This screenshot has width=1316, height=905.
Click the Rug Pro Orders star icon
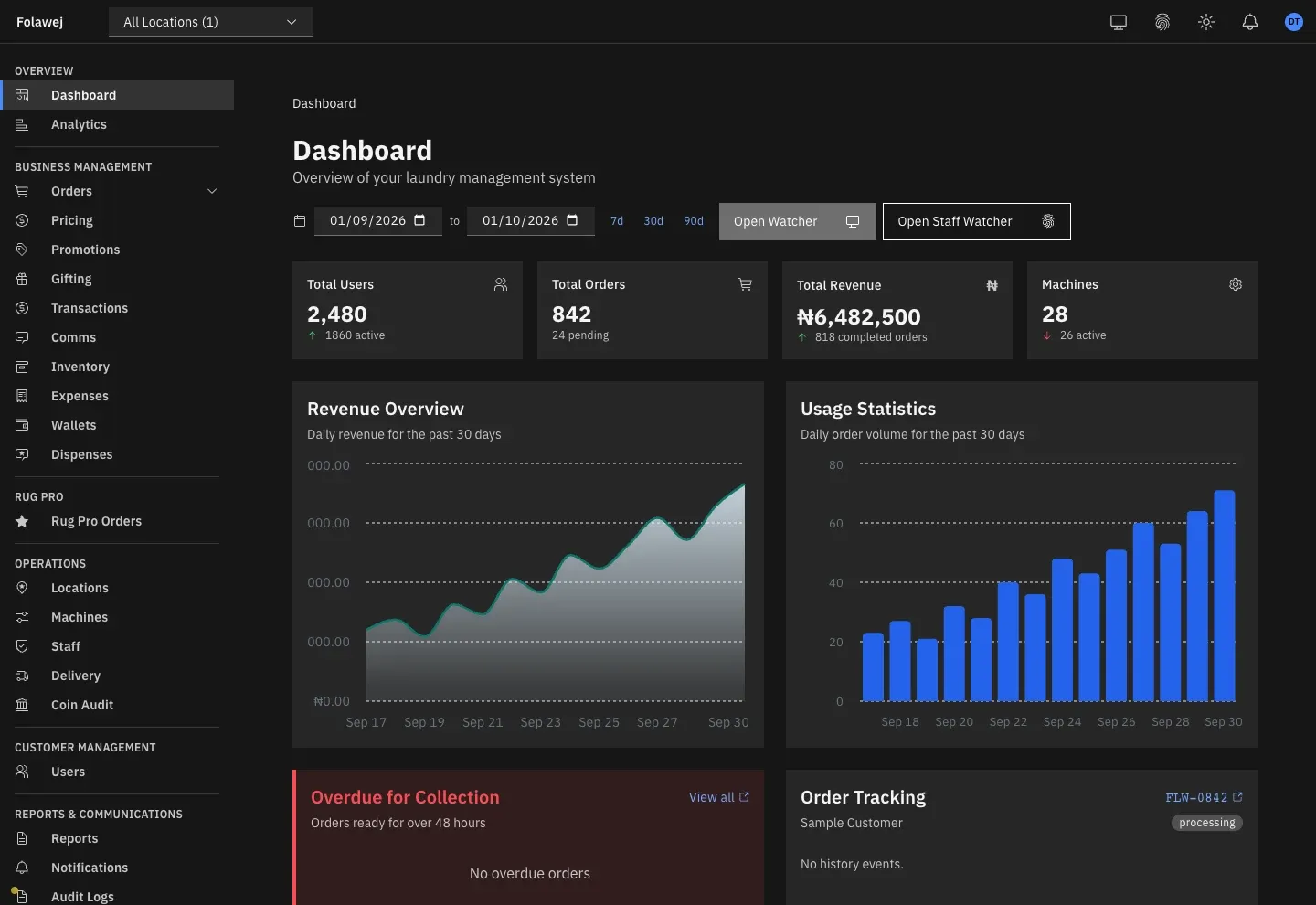pyautogui.click(x=22, y=521)
